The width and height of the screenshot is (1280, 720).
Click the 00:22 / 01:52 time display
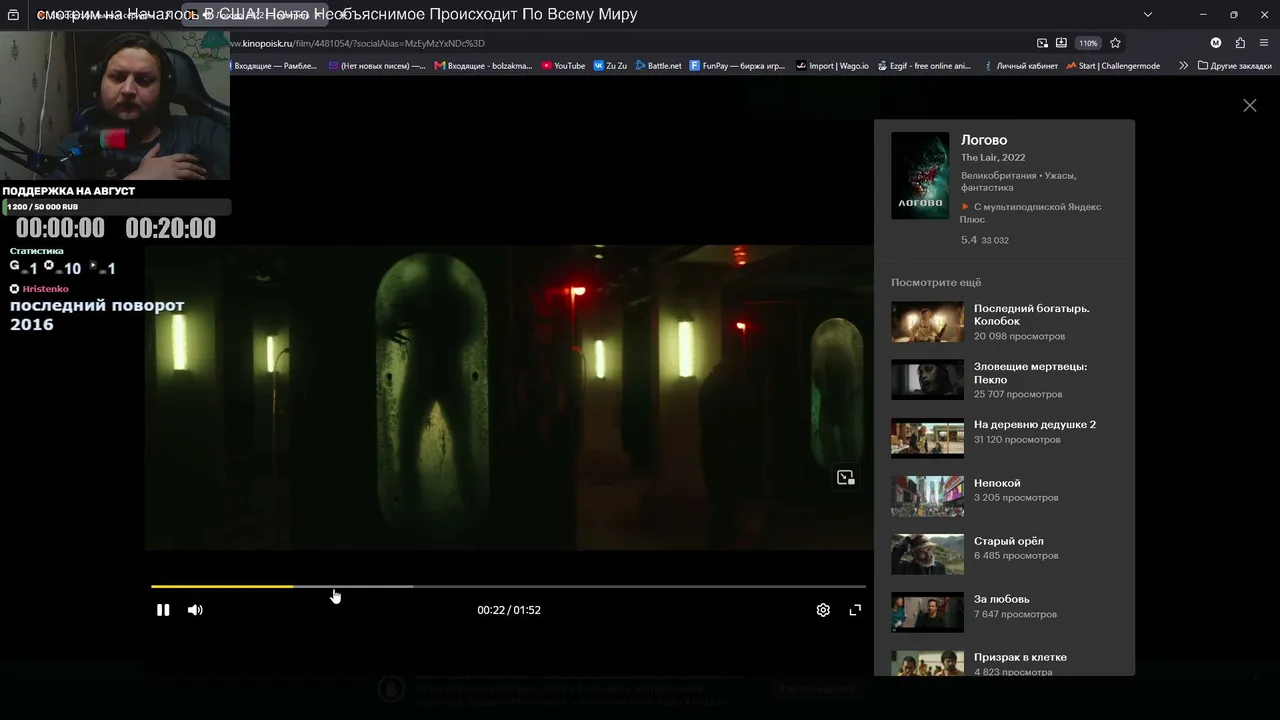(x=509, y=610)
